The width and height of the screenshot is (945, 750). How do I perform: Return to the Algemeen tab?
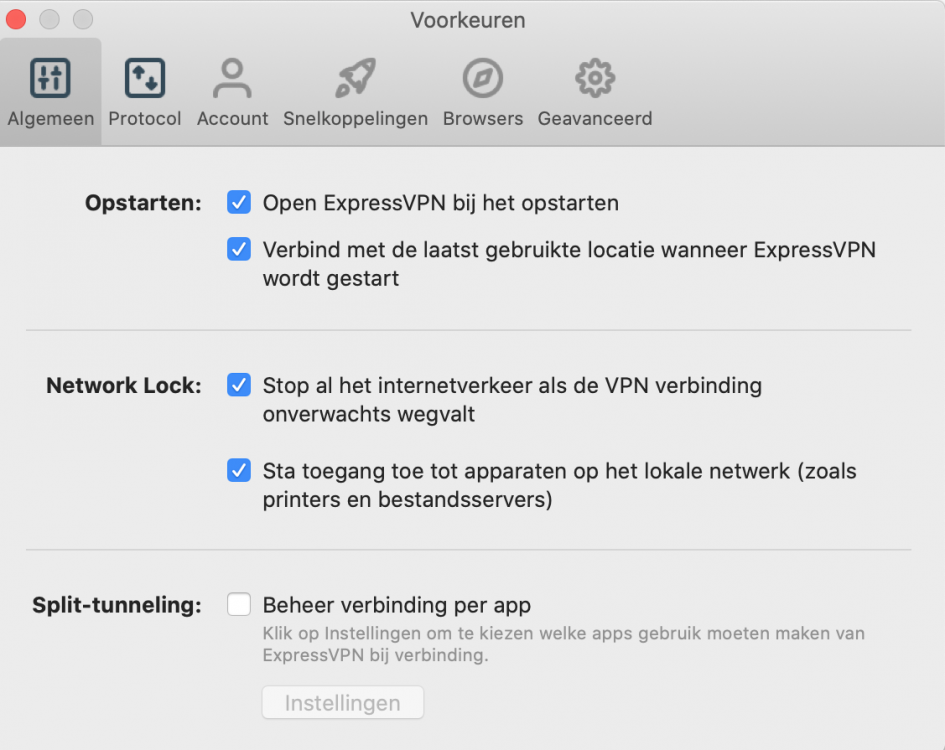click(50, 90)
